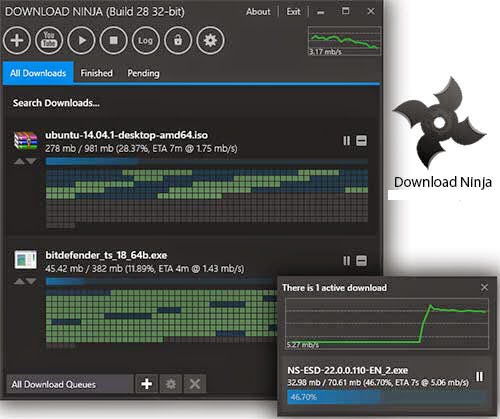Switch to Finished tab
500x419 pixels.
(96, 73)
